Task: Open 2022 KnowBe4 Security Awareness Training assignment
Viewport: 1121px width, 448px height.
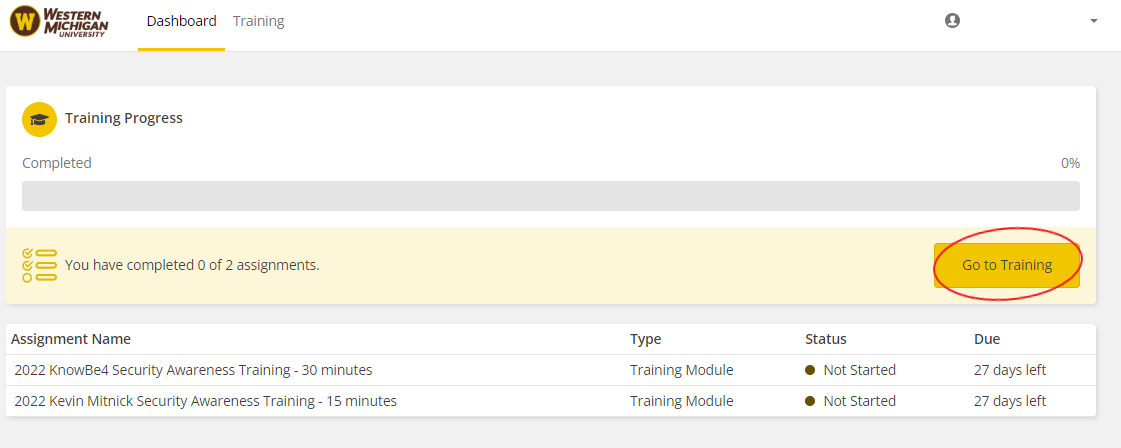Action: point(193,370)
